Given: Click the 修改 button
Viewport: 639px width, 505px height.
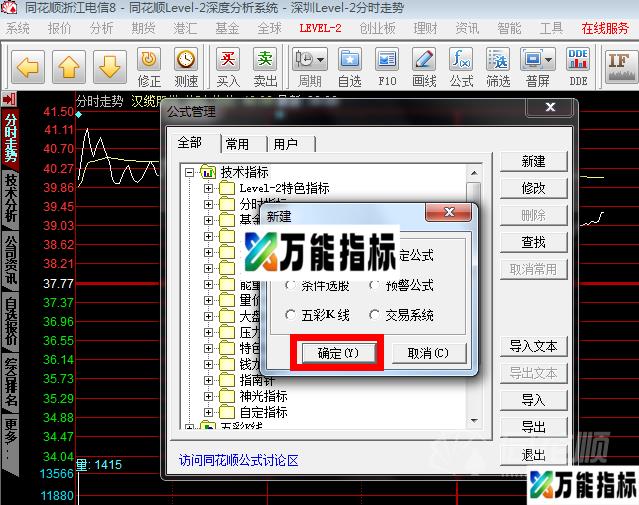Looking at the screenshot, I should [x=533, y=188].
